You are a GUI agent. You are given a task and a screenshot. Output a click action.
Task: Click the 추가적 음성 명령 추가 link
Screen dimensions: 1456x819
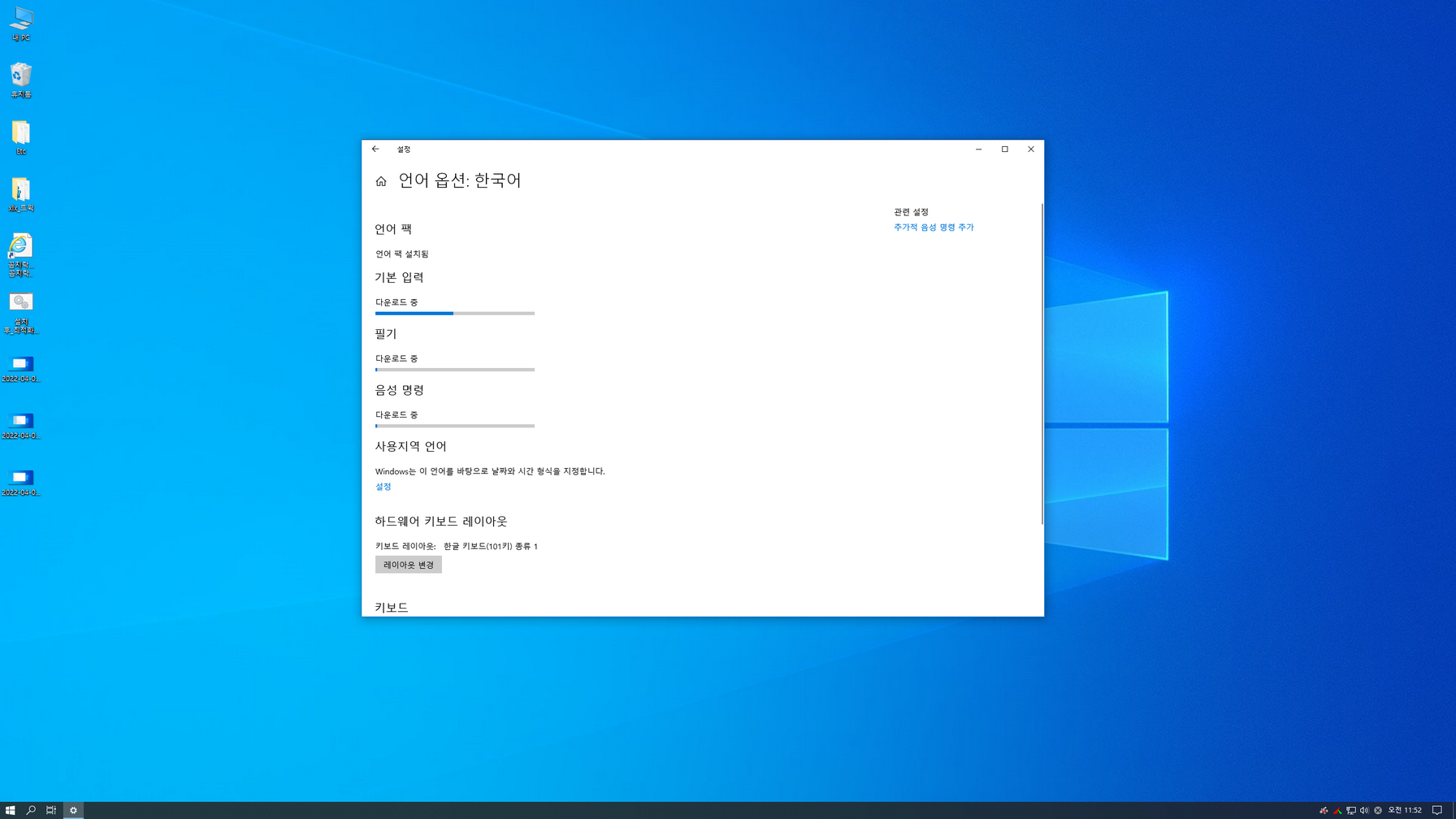pyautogui.click(x=934, y=227)
